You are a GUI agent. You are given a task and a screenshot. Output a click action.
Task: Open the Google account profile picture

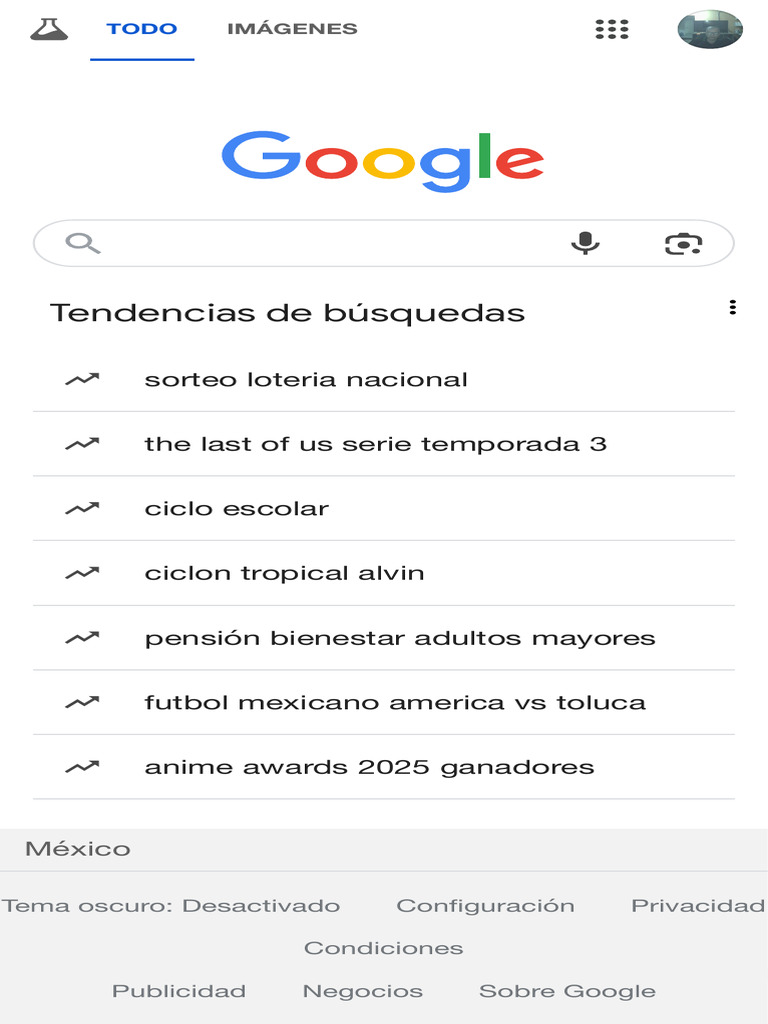click(709, 29)
